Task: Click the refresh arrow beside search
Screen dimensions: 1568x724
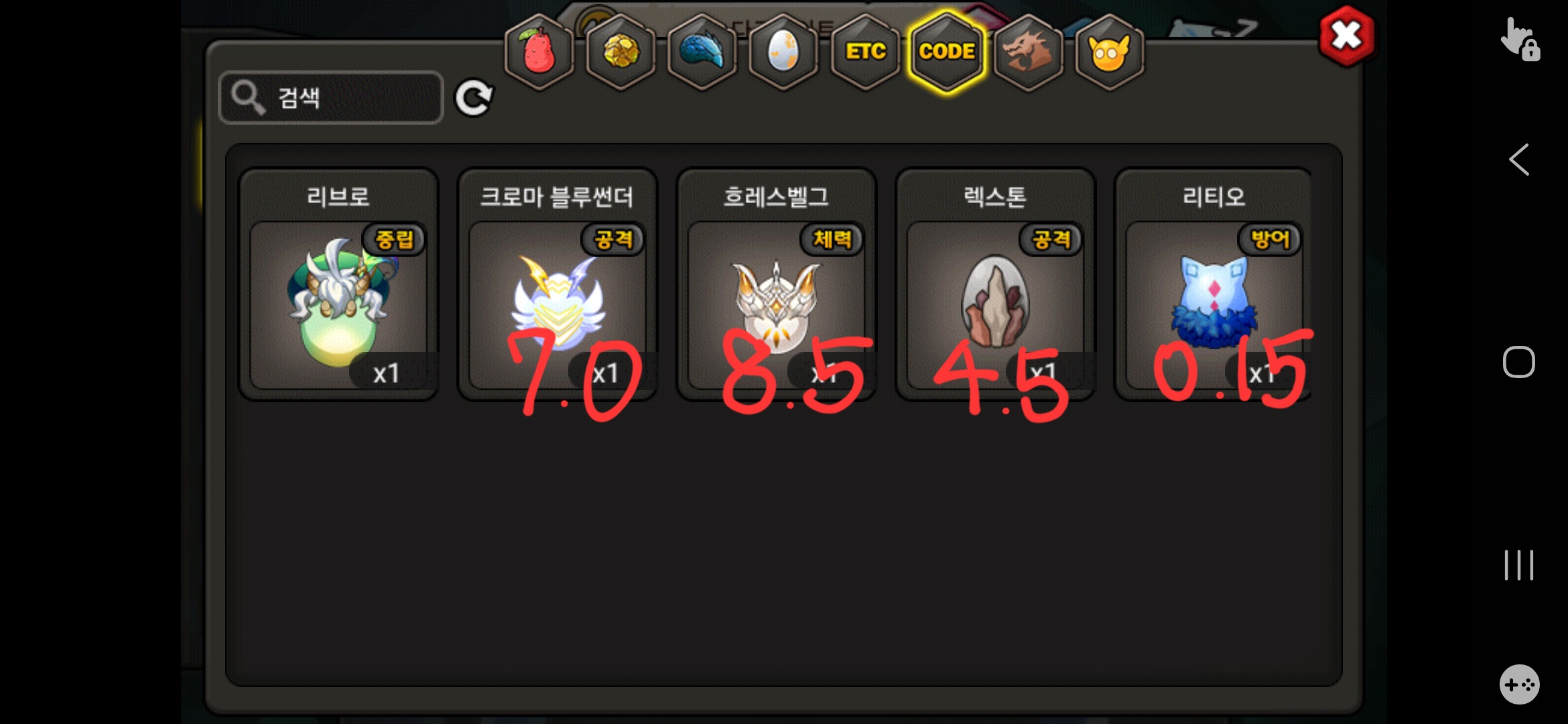Action: click(474, 99)
